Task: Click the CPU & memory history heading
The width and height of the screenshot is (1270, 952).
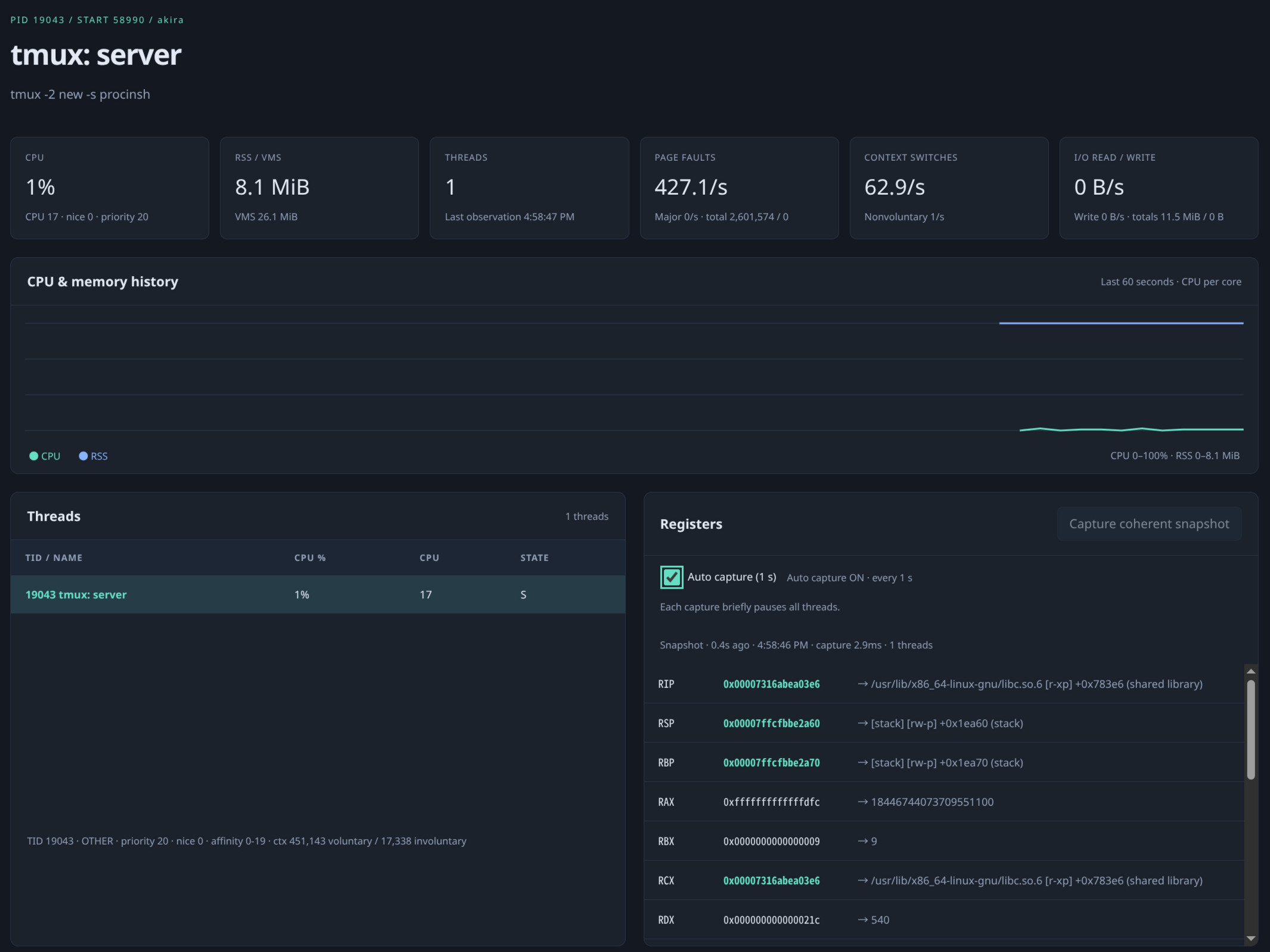Action: 102,281
